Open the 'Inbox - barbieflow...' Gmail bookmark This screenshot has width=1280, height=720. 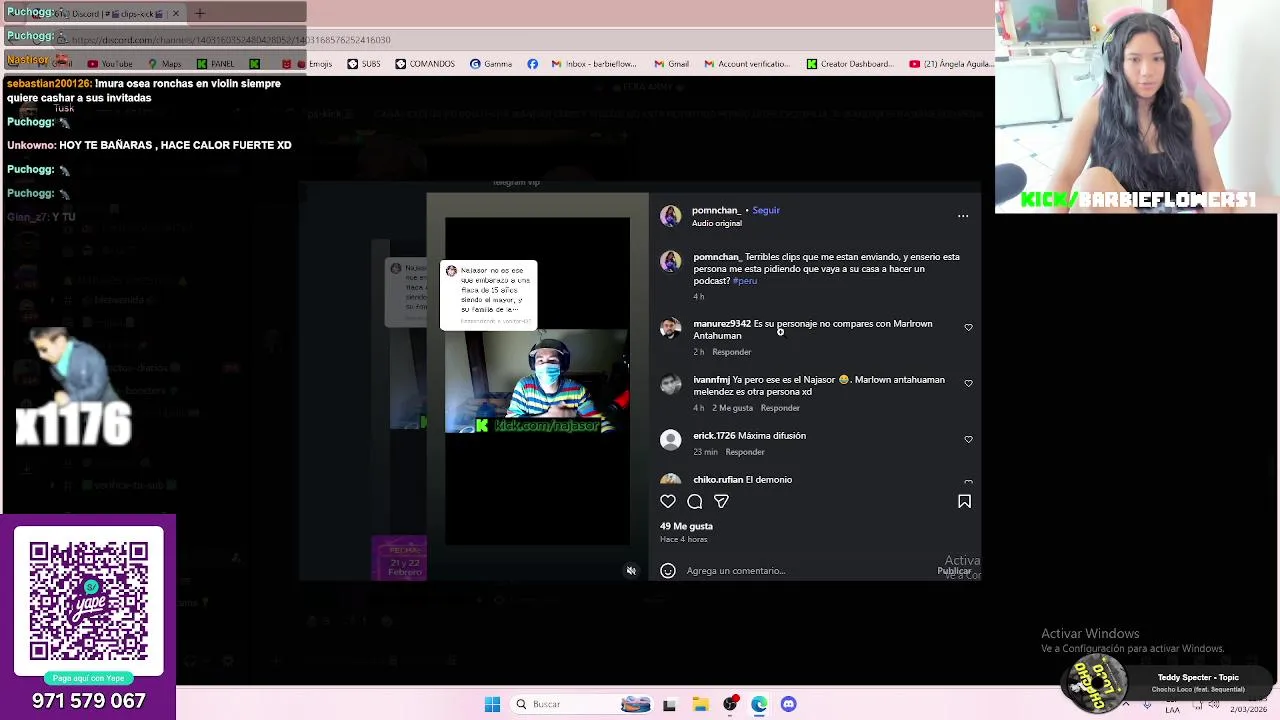click(593, 64)
